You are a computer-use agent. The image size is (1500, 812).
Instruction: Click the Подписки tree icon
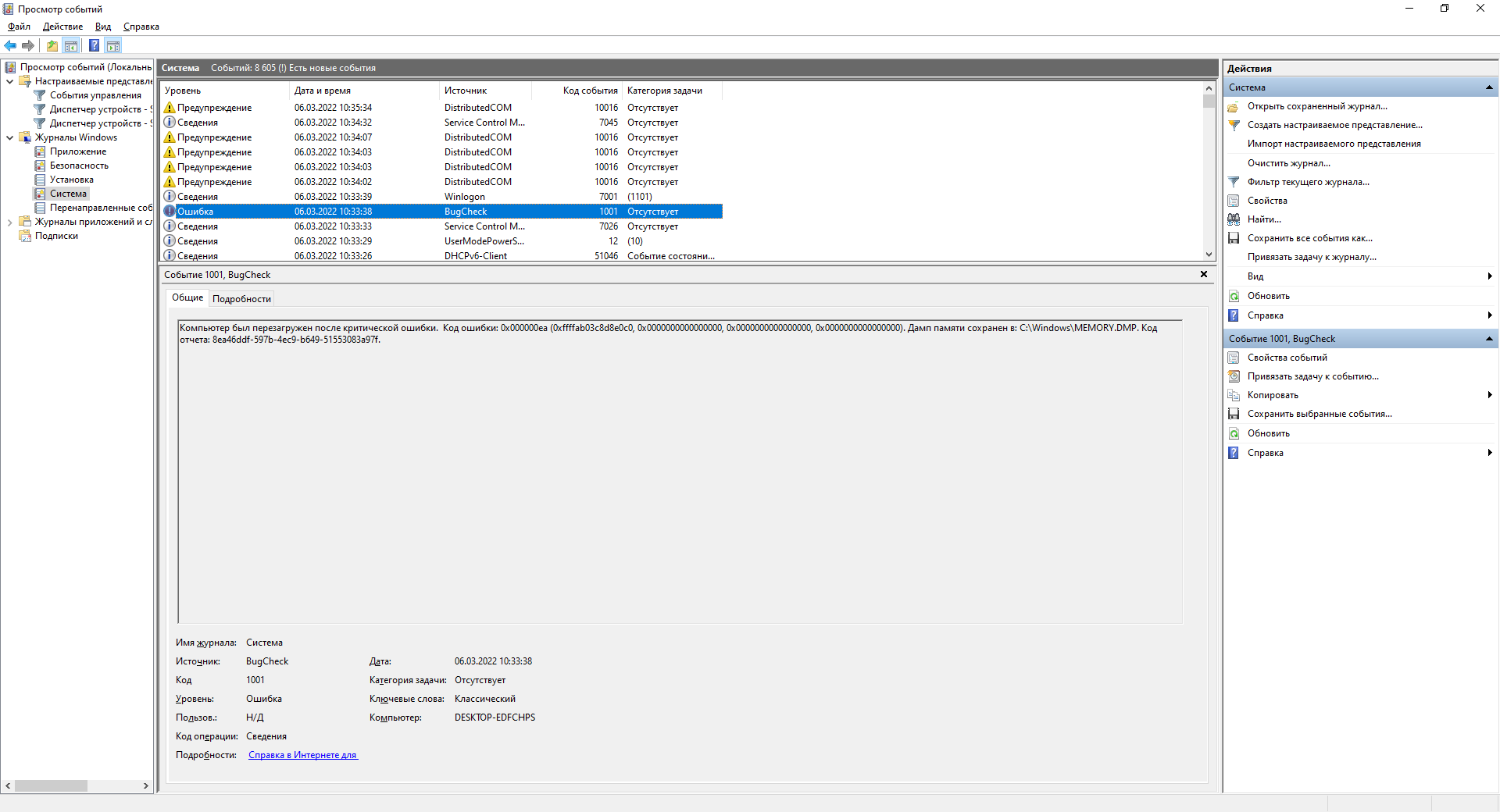click(x=25, y=236)
